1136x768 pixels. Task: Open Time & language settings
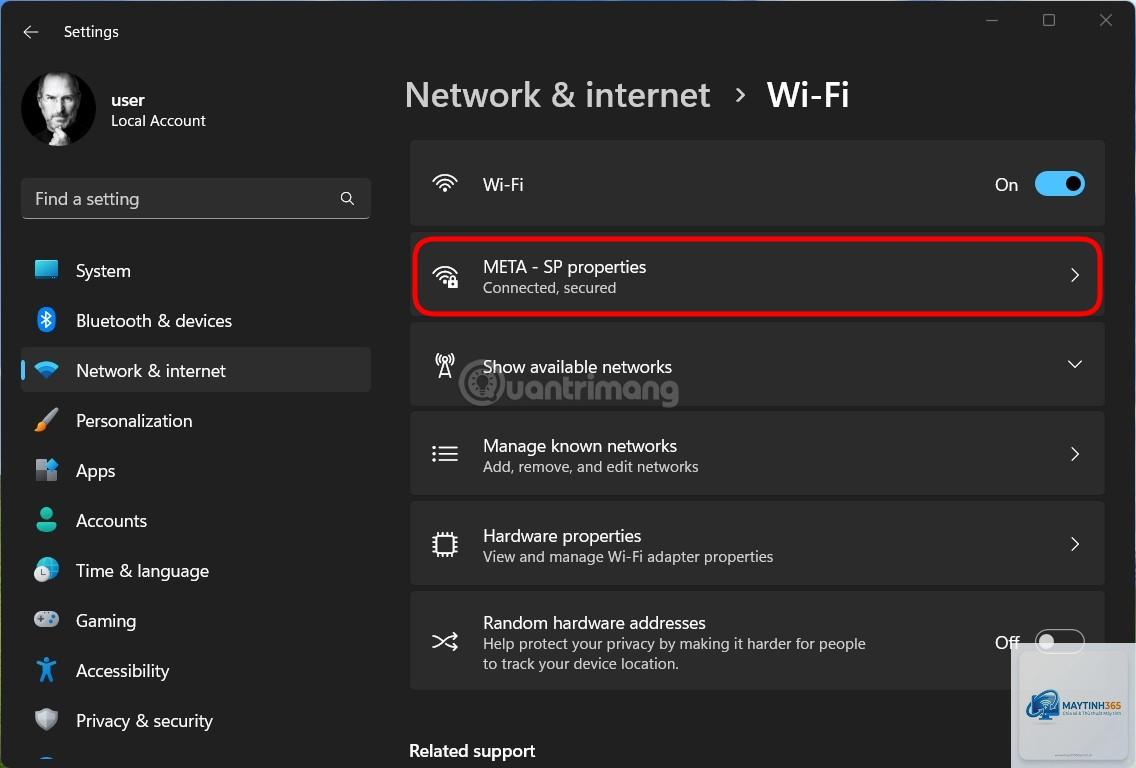(196, 570)
